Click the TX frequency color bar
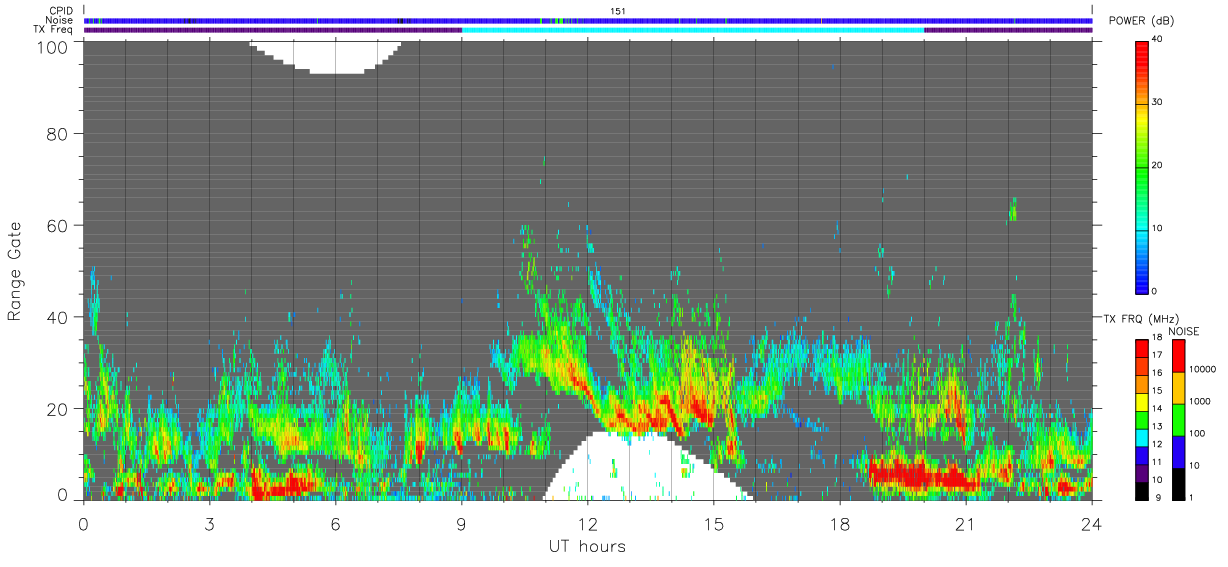Screen dimensions: 1228x567 (x=1141, y=418)
